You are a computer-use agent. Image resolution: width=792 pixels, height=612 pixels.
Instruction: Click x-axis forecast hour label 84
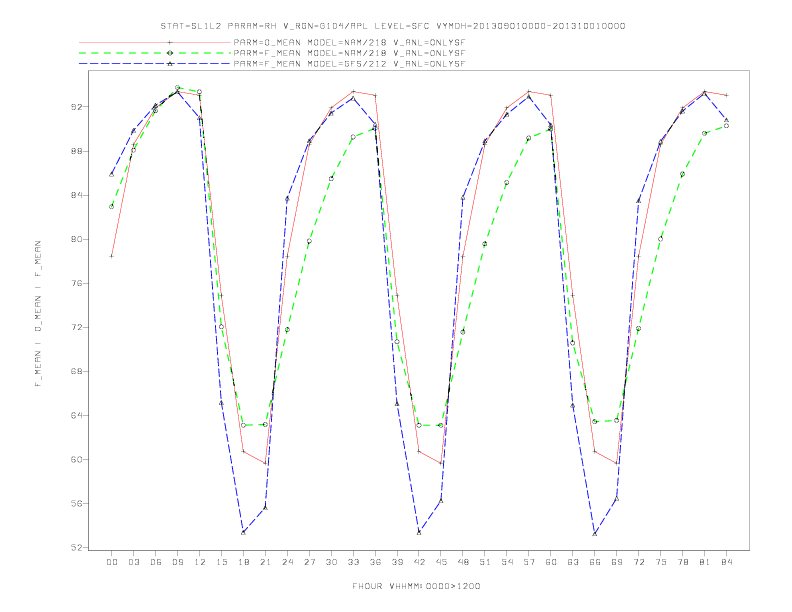click(727, 562)
